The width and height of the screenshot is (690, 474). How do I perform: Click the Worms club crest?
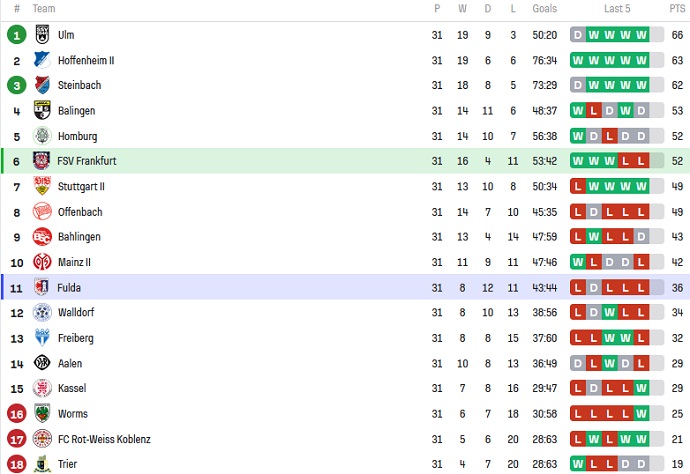pos(42,414)
